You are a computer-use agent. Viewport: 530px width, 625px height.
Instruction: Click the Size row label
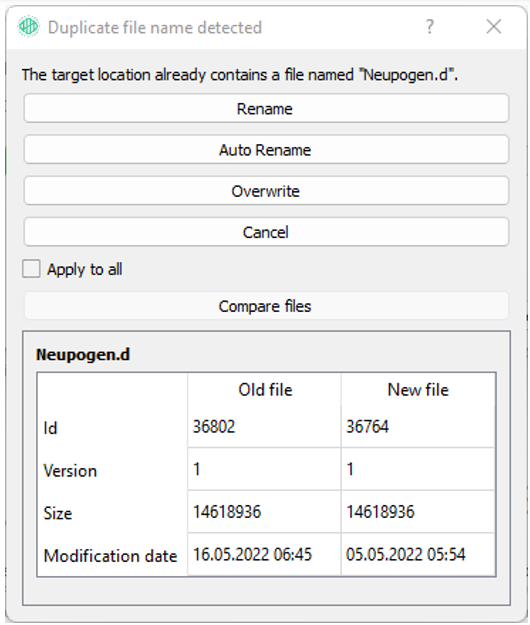(x=58, y=513)
